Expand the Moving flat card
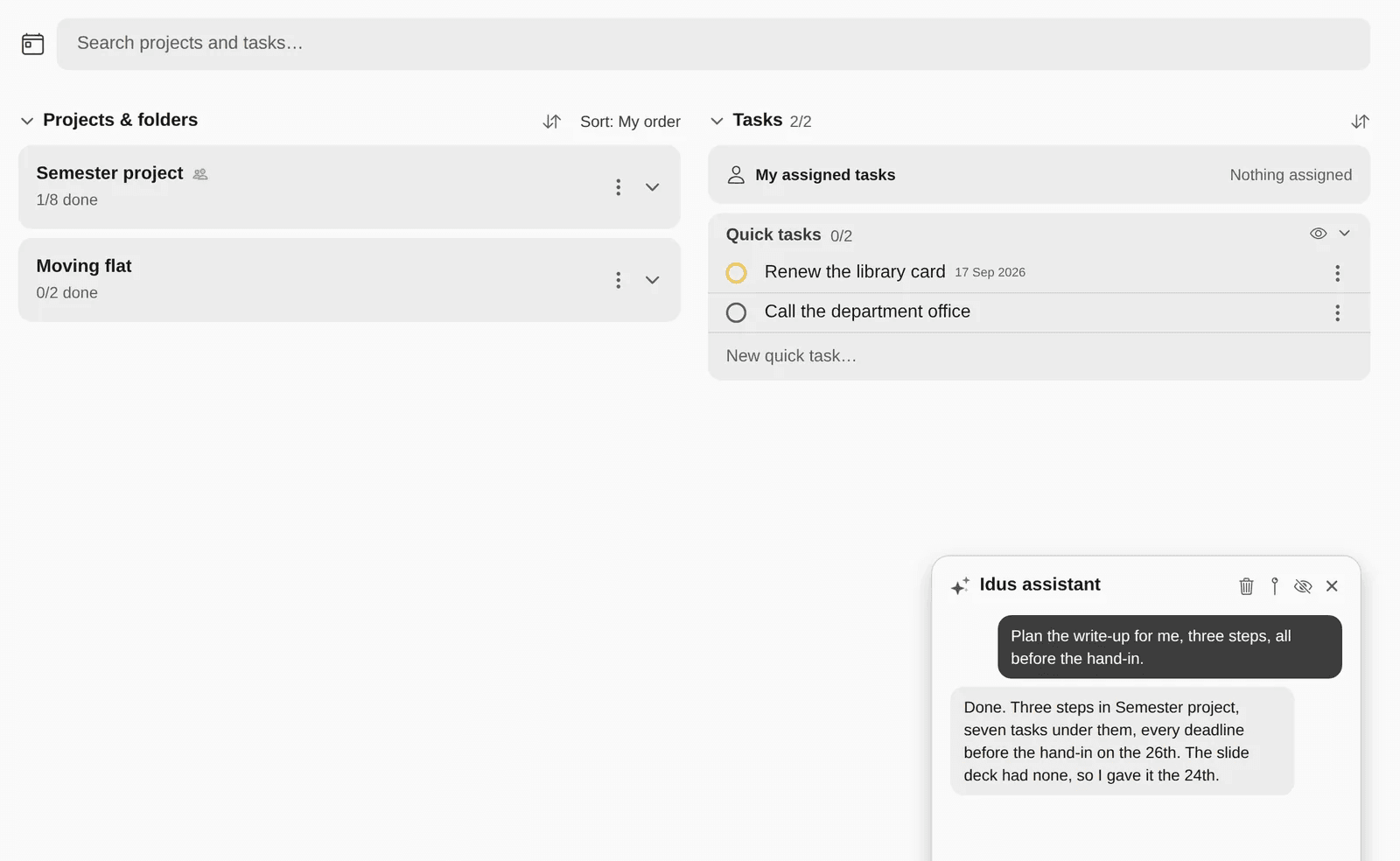Viewport: 1400px width, 861px height. click(x=652, y=280)
